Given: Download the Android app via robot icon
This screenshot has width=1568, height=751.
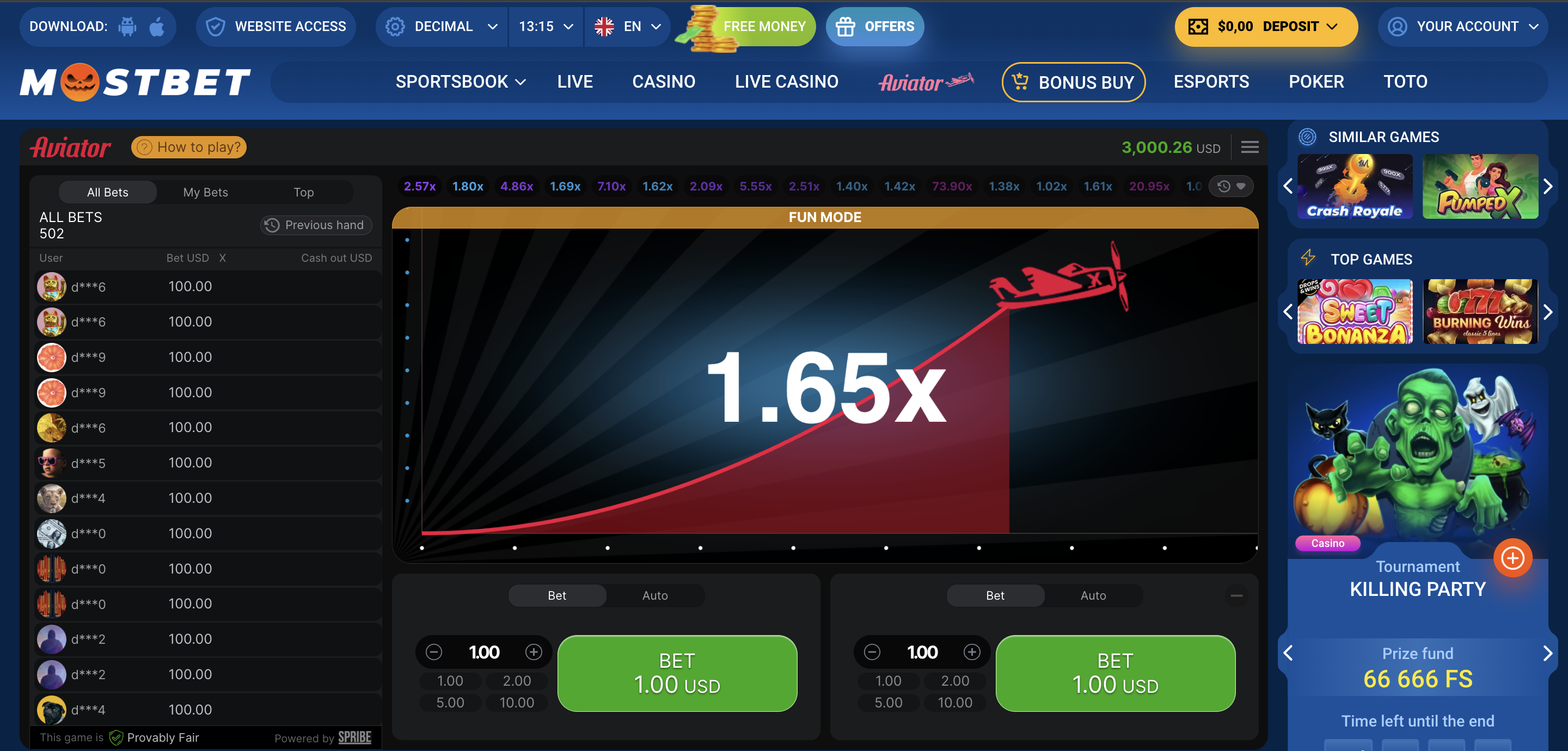Looking at the screenshot, I should pos(127,26).
